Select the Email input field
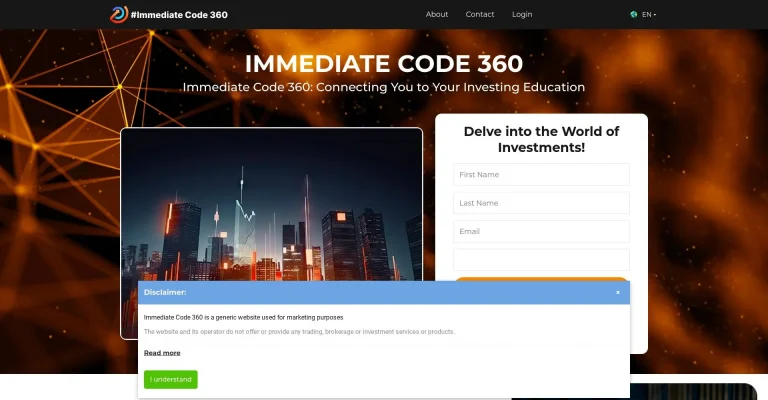Image resolution: width=768 pixels, height=400 pixels. click(541, 231)
